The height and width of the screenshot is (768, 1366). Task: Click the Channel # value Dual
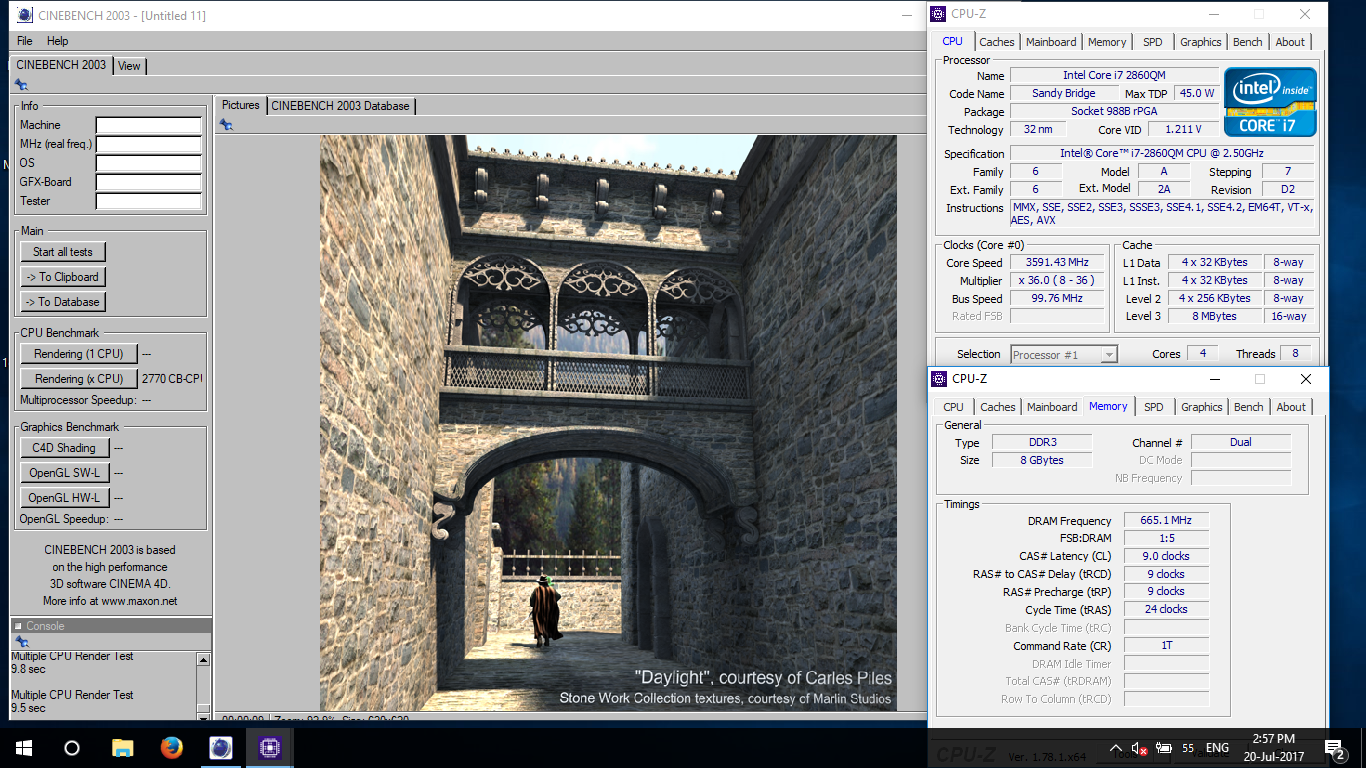(1241, 442)
